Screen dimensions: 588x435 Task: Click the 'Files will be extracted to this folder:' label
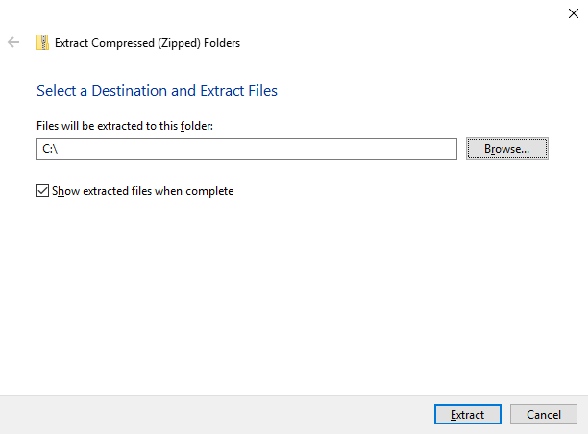point(124,126)
